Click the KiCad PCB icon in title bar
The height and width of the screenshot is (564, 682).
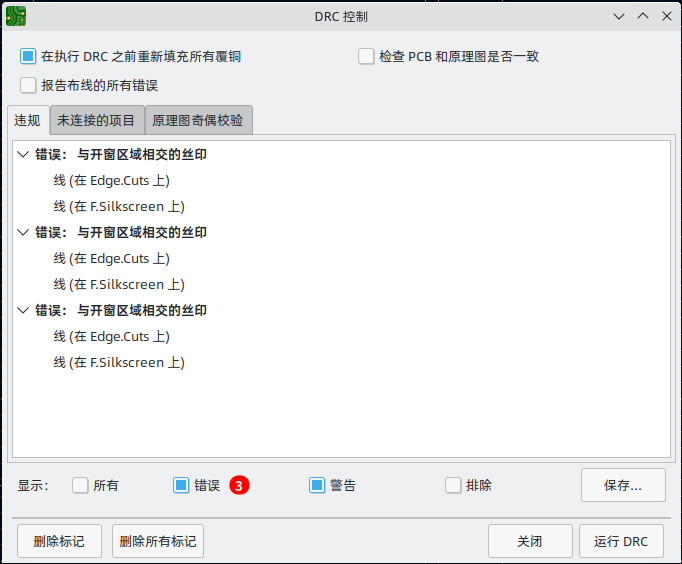point(17,16)
